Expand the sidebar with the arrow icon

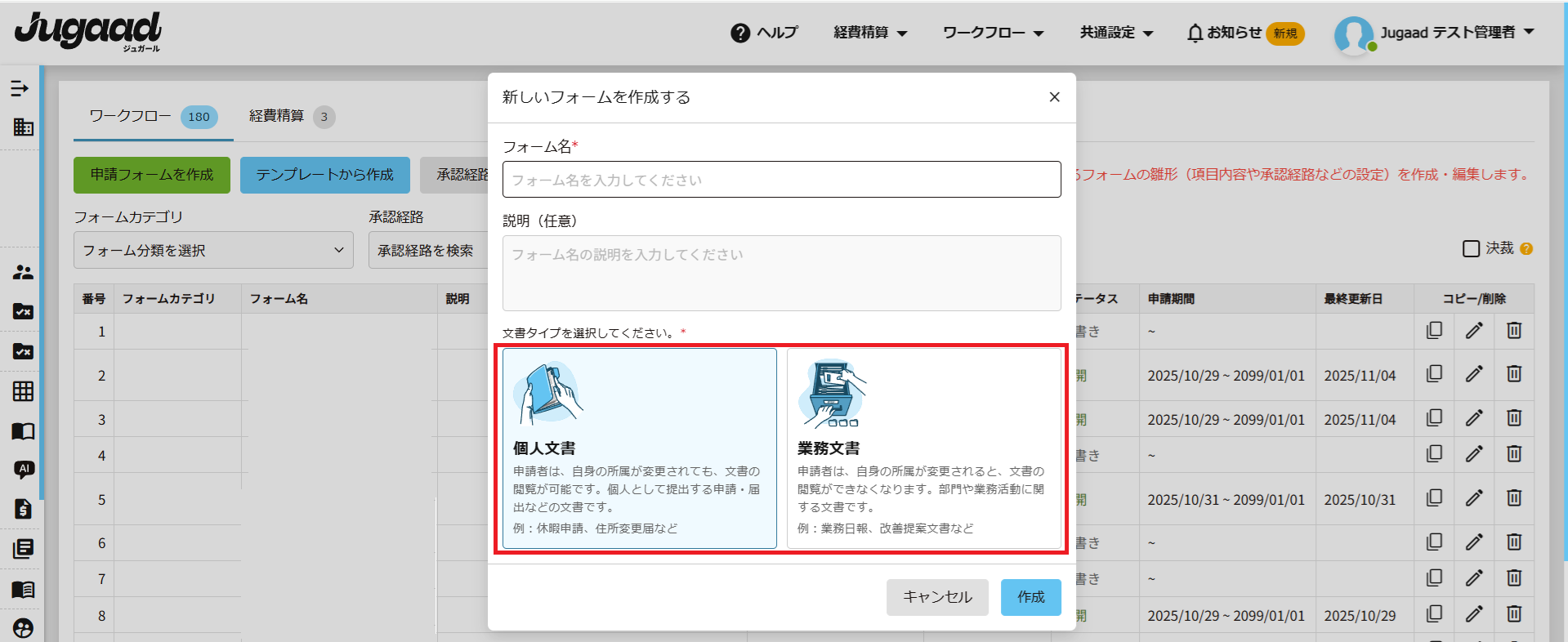(x=20, y=88)
